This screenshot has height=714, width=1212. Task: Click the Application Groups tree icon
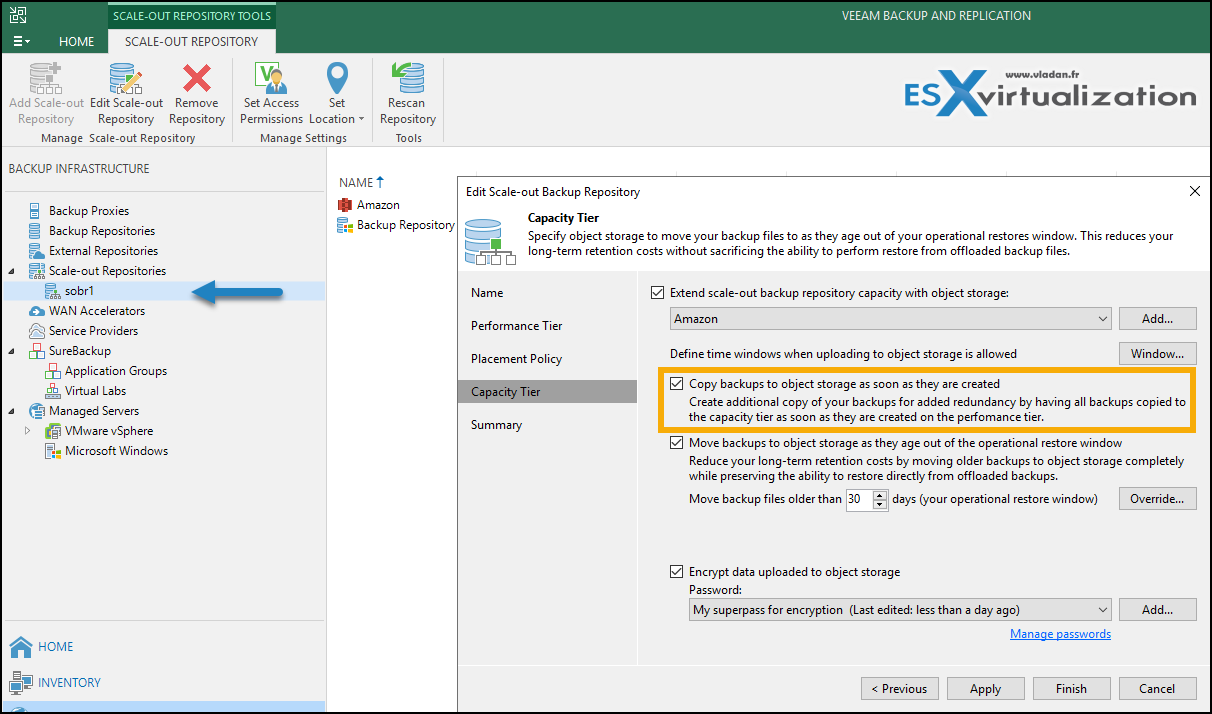pos(52,371)
